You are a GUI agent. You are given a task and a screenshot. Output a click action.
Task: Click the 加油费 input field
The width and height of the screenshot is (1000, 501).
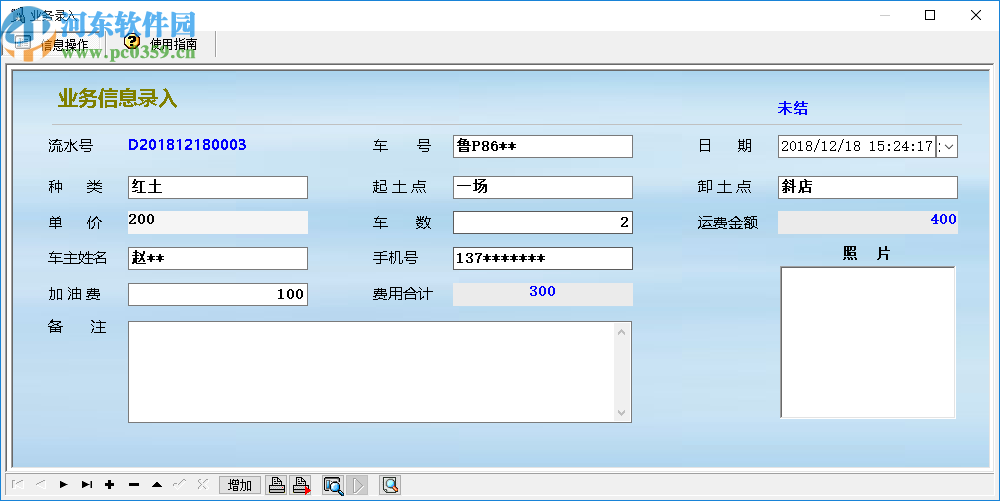click(218, 294)
